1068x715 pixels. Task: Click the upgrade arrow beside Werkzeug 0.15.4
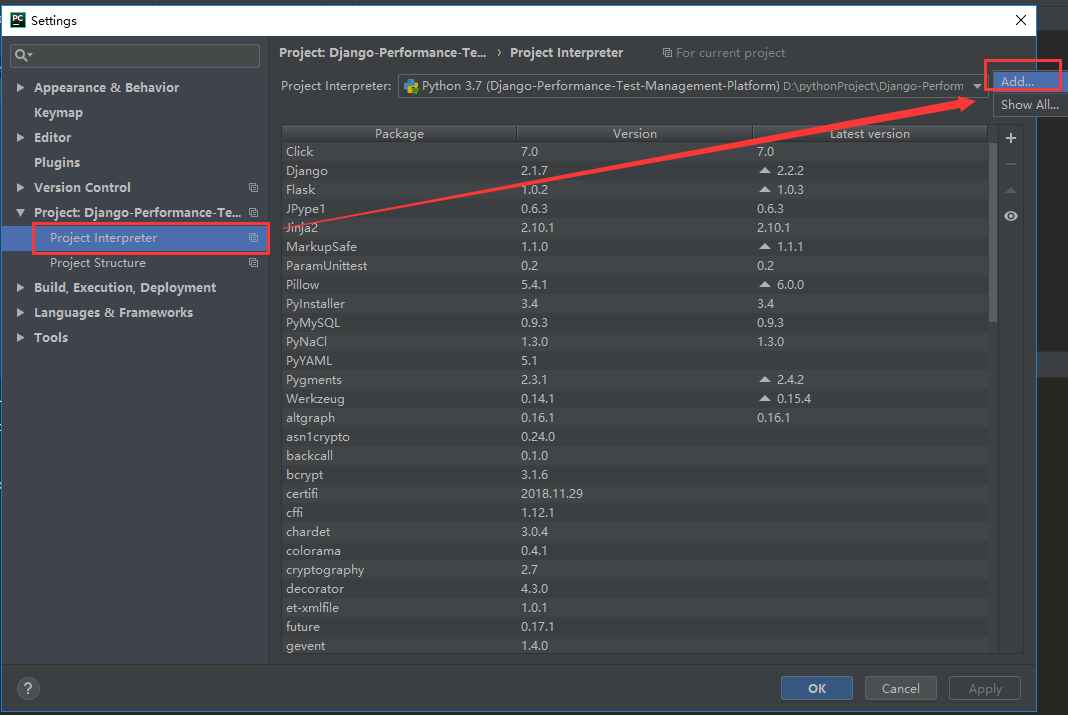pos(765,398)
